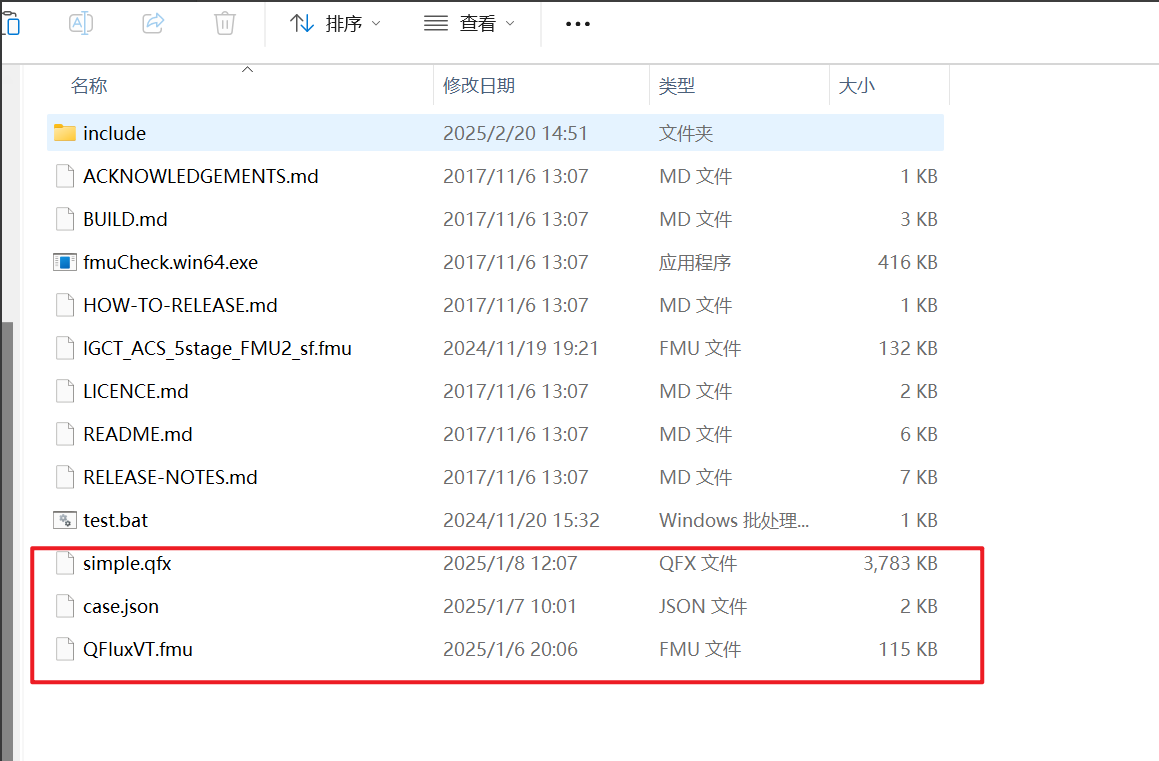1159x761 pixels.
Task: Click the RELEASE-NOTES.md file icon
Action: [x=65, y=477]
